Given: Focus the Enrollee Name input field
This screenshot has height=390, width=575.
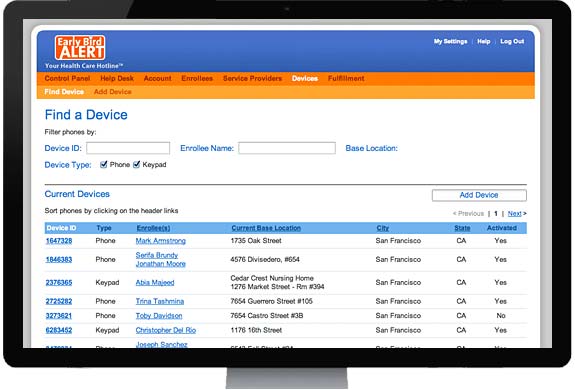Looking at the screenshot, I should [x=287, y=148].
